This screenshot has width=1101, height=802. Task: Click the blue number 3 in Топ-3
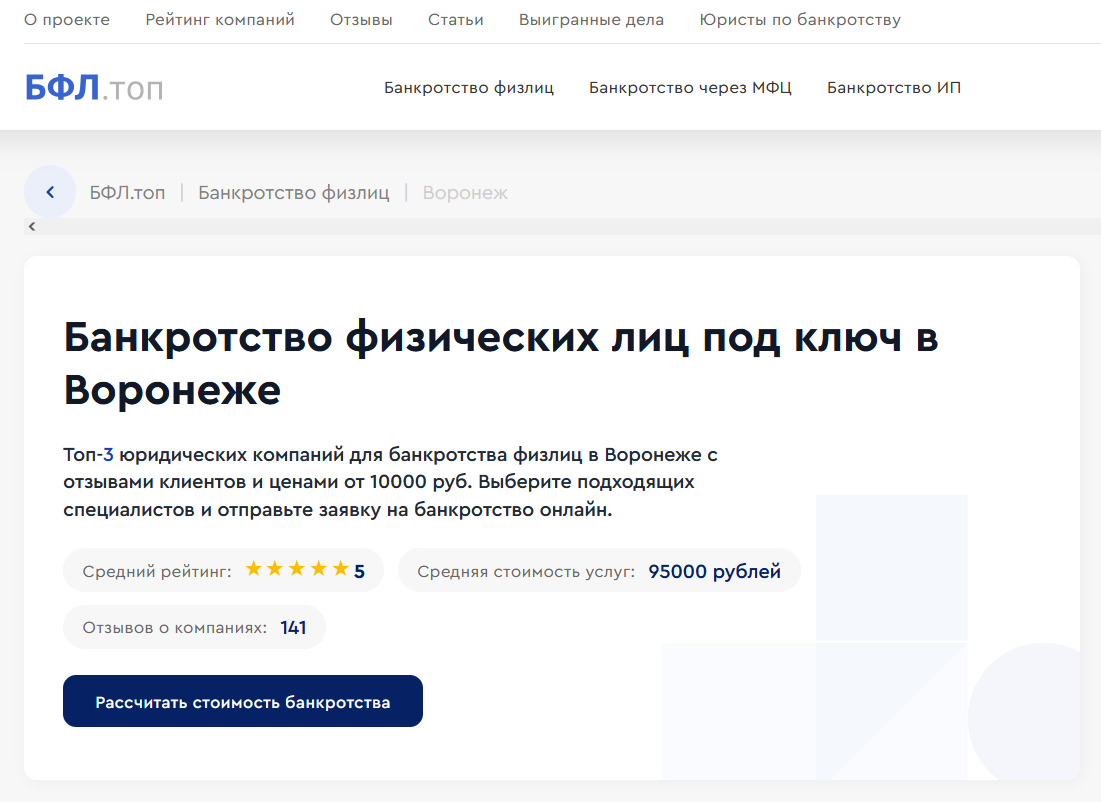point(108,454)
